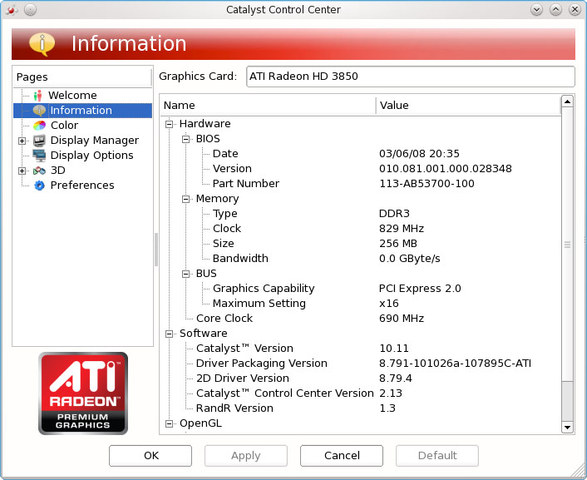Collapse the Memory group
Viewport: 587px width, 480px height.
tap(186, 199)
